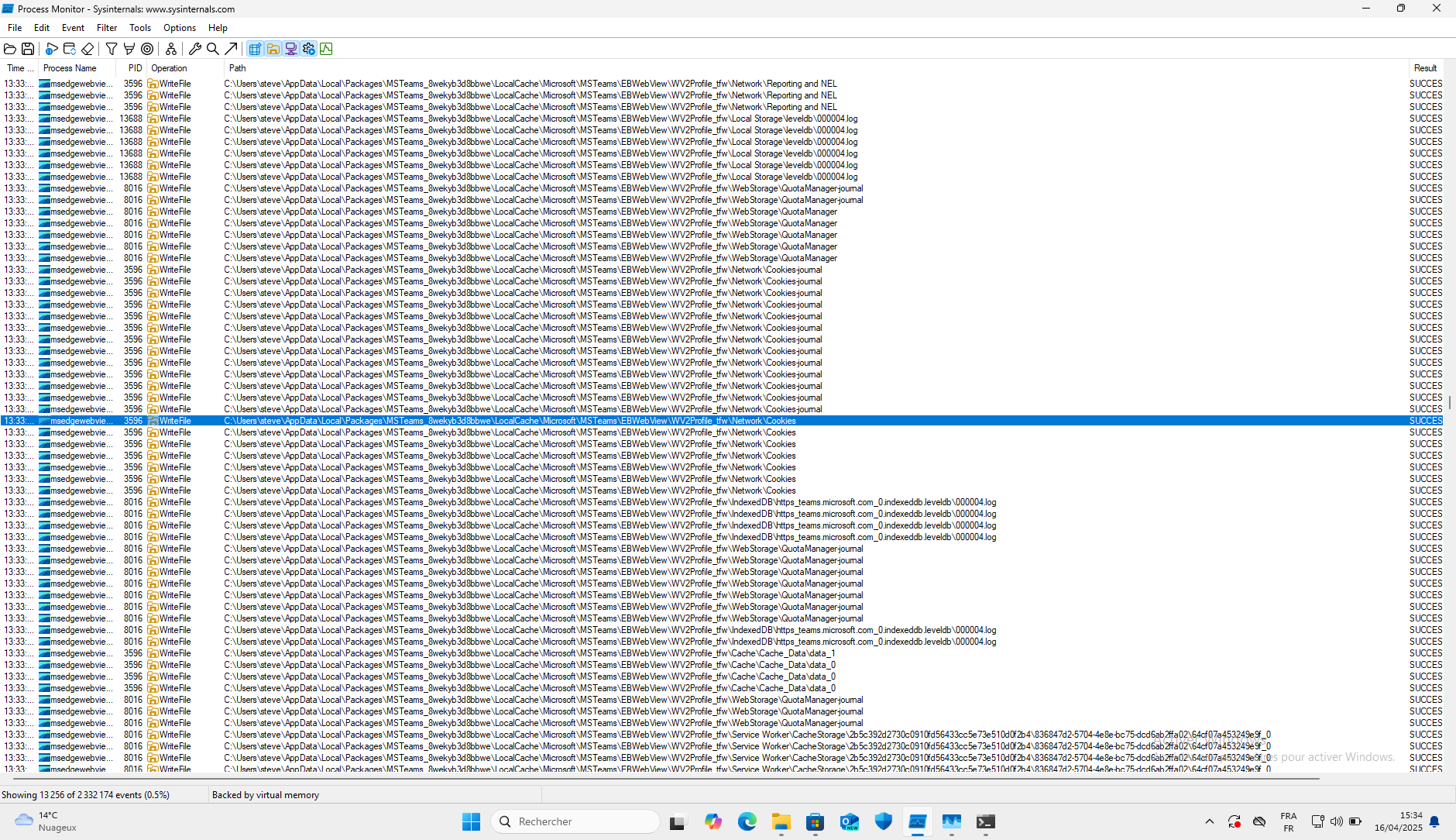1456x840 pixels.
Task: Open the Tools menu
Action: (140, 28)
